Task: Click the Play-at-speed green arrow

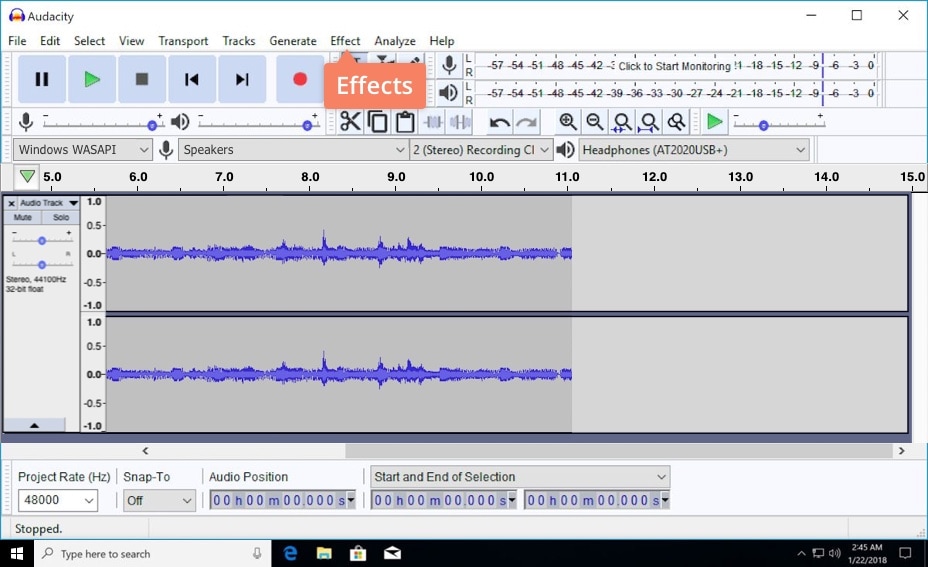Action: (714, 122)
